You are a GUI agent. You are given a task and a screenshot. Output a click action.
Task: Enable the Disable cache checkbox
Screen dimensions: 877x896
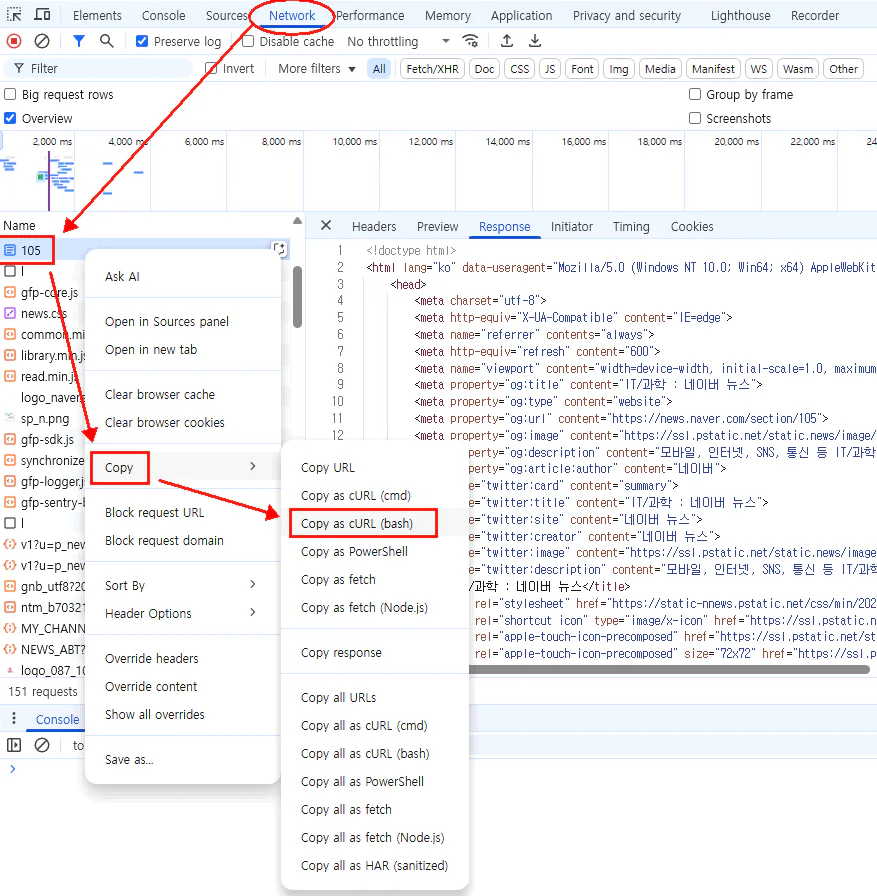pyautogui.click(x=248, y=41)
